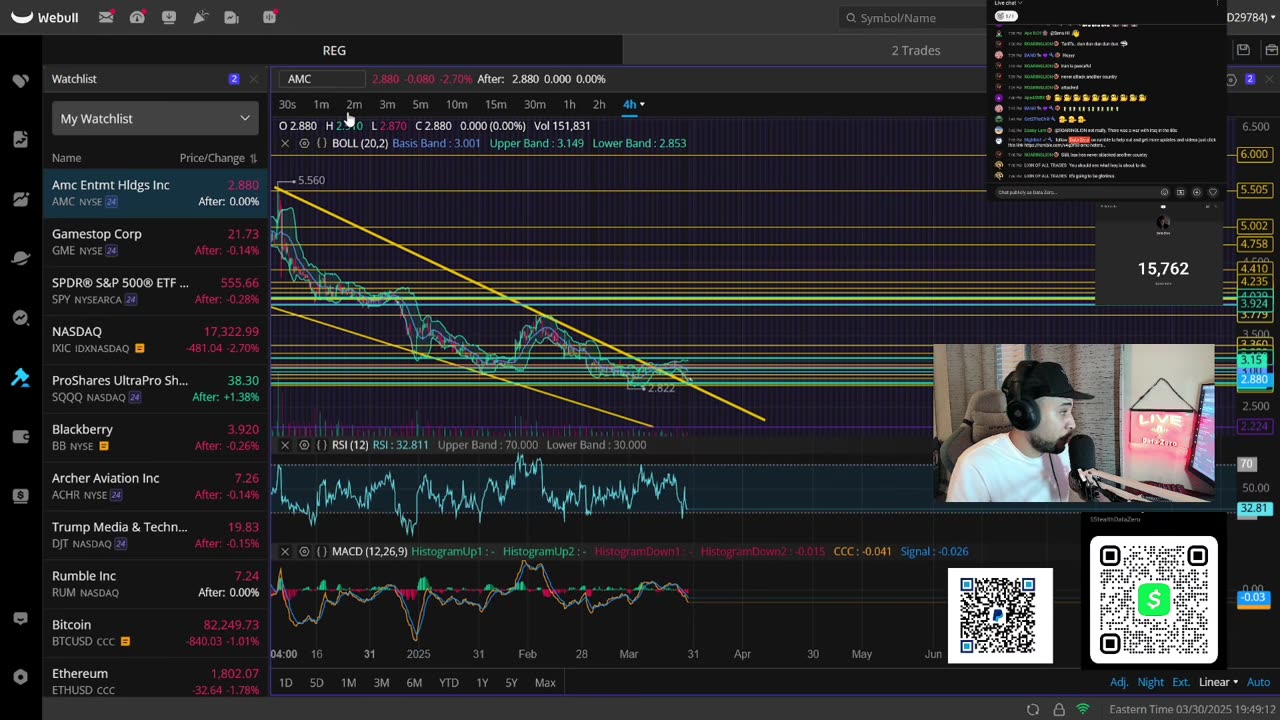Remove the MACD indicator with its X
The height and width of the screenshot is (720, 1280).
[285, 551]
